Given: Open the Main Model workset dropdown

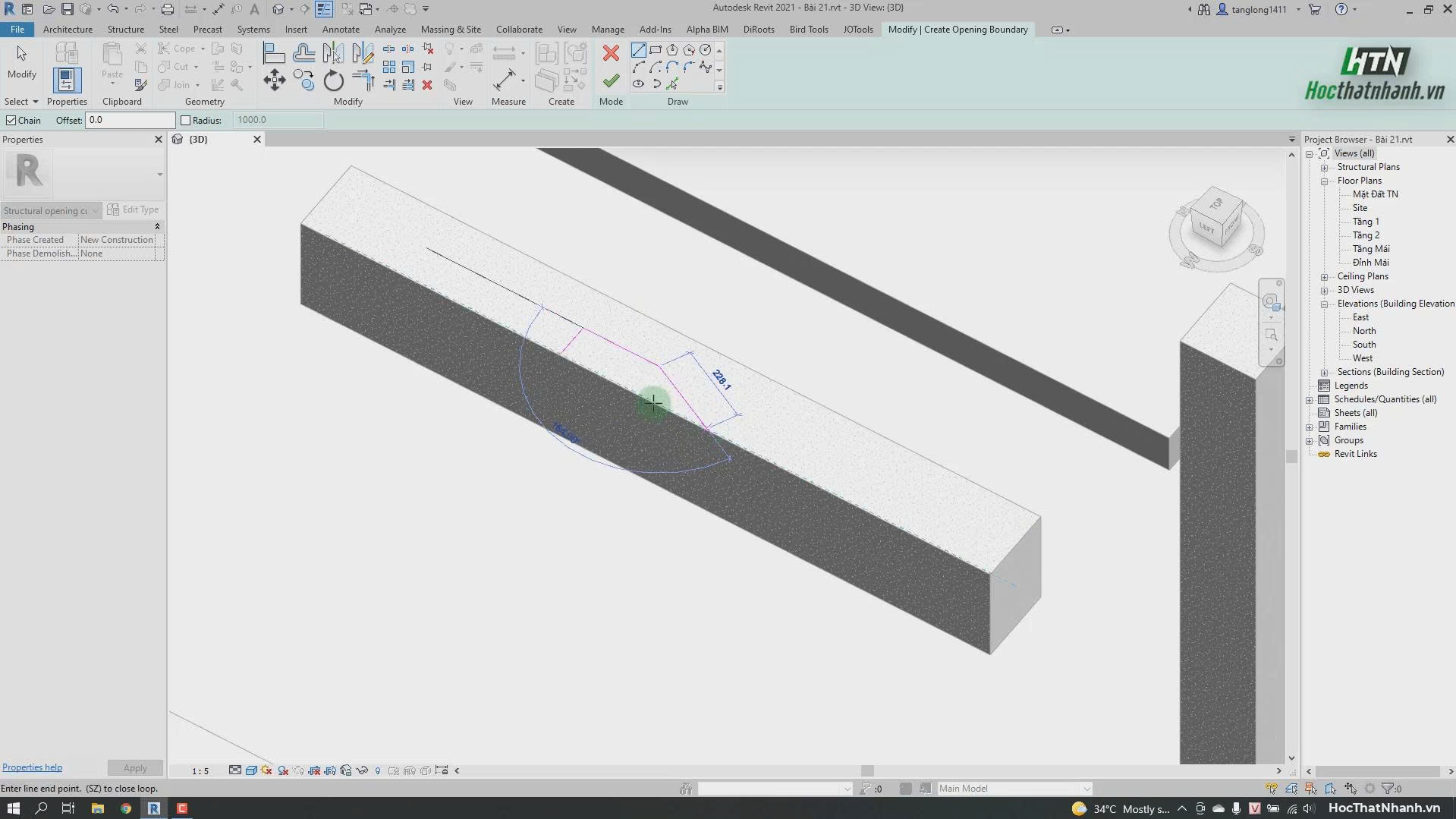Looking at the screenshot, I should point(1014,789).
